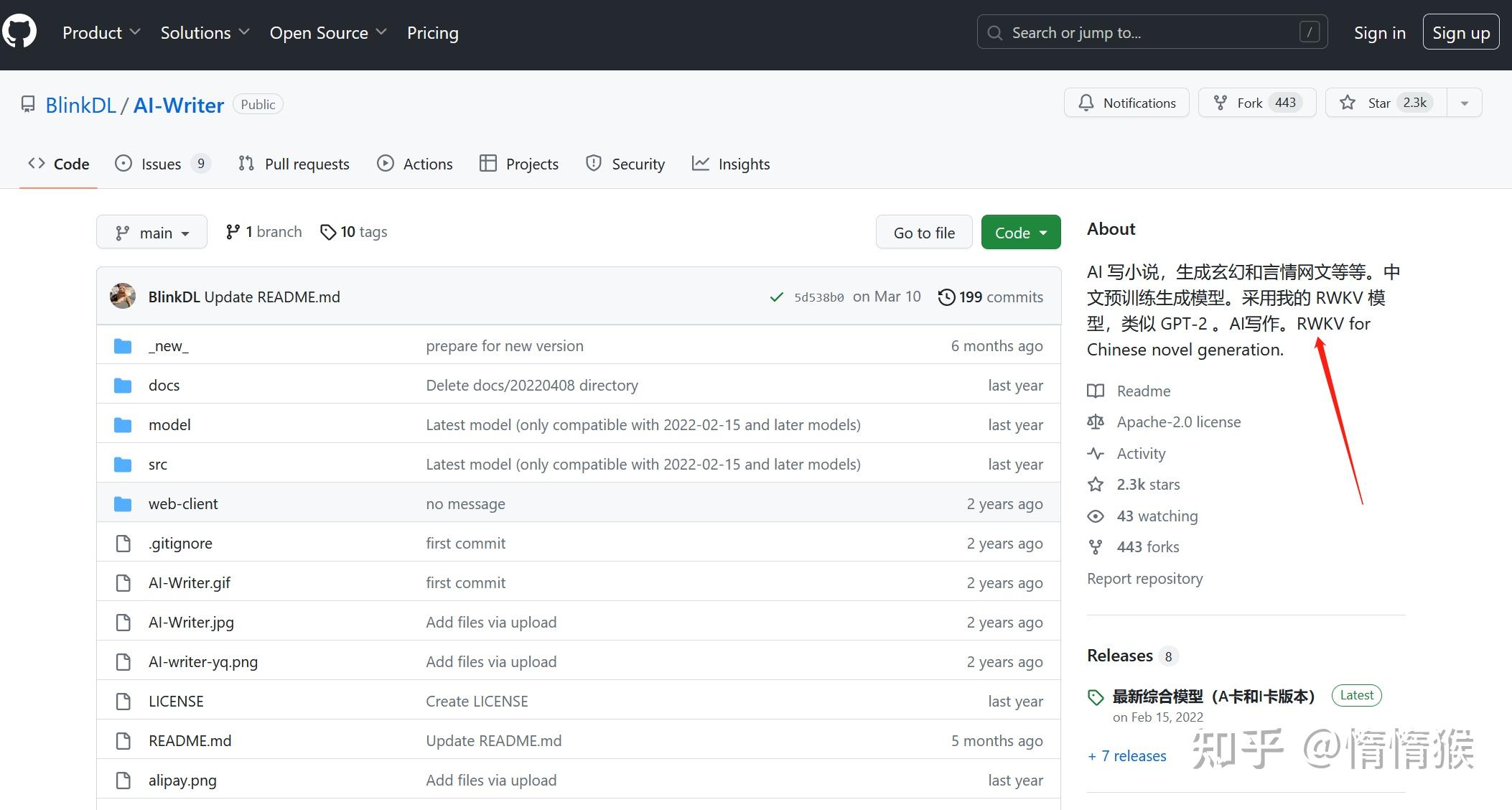Click the Notifications bell button
The height and width of the screenshot is (810, 1512).
[1126, 103]
